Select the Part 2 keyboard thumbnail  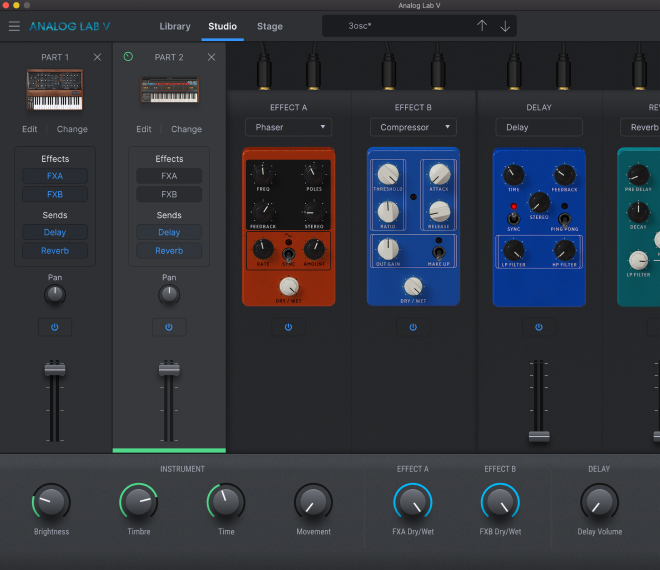[169, 90]
